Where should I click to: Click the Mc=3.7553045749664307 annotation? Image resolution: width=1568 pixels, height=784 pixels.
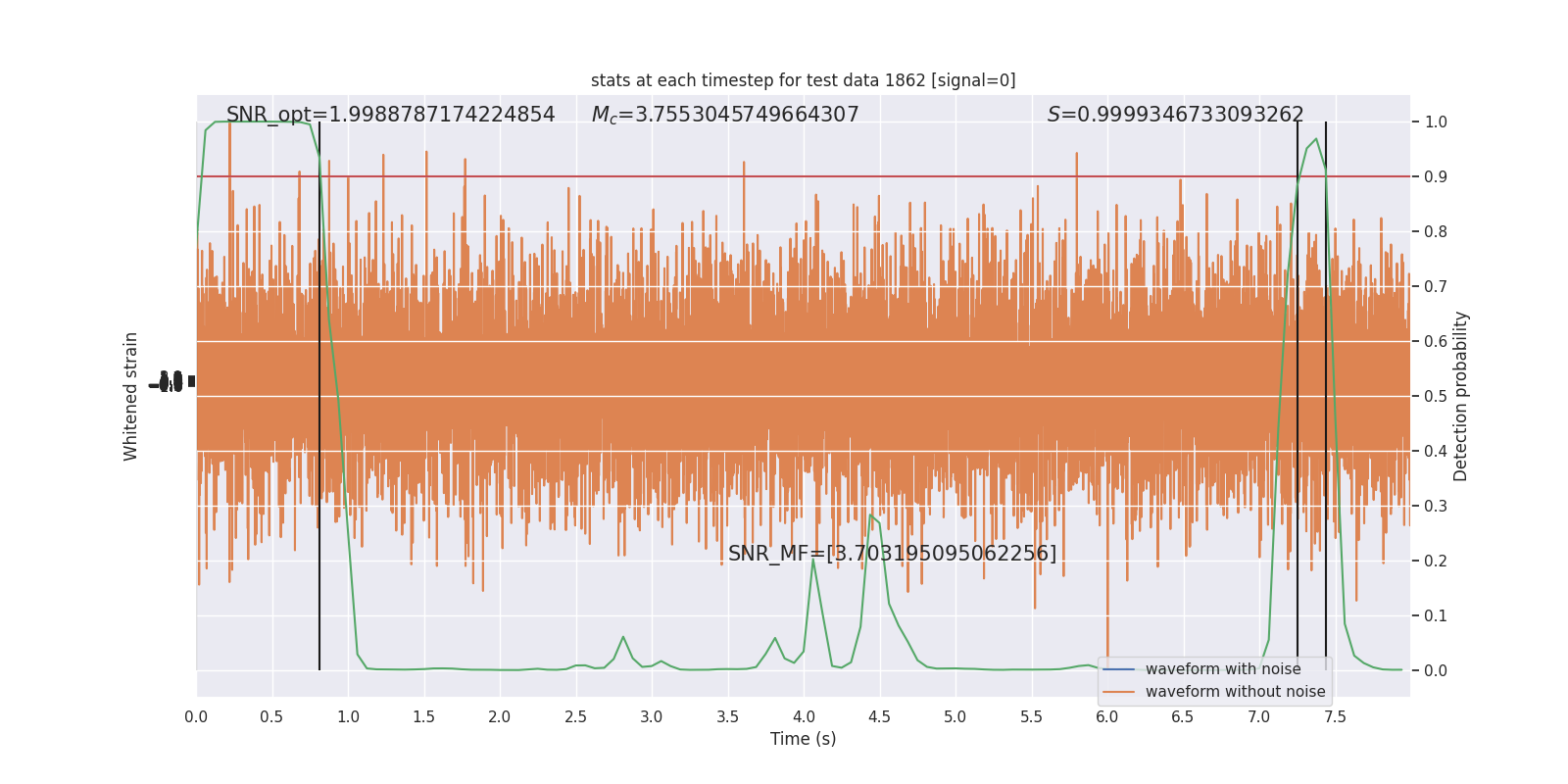click(x=725, y=115)
